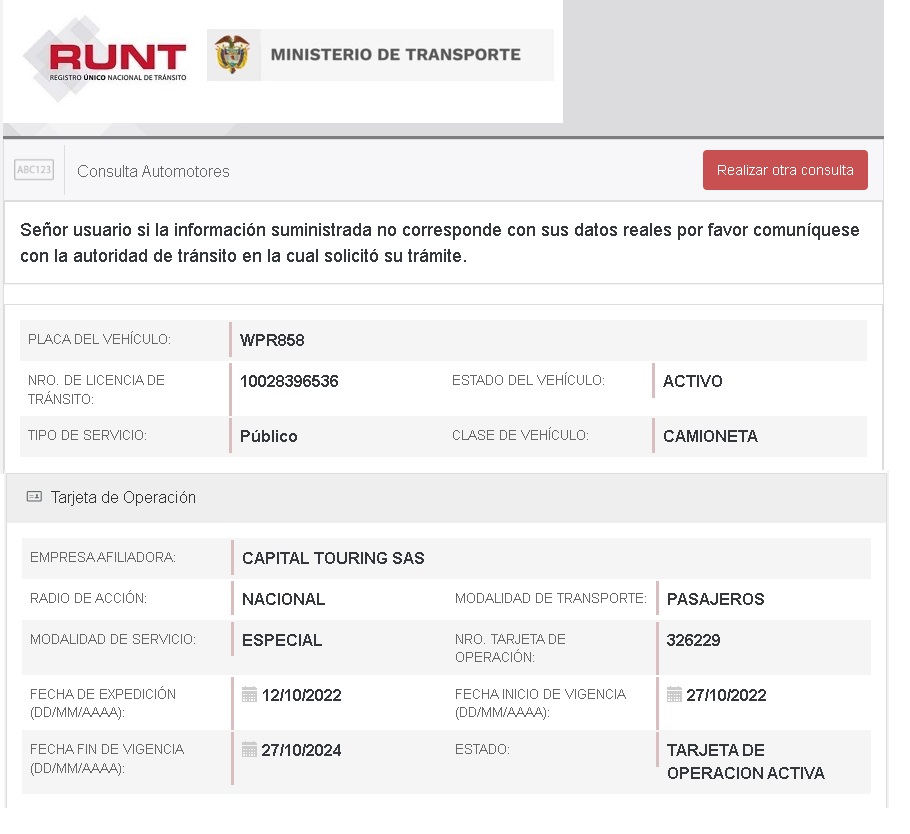Select the company name CAPITAL TOURING SAS

[333, 558]
